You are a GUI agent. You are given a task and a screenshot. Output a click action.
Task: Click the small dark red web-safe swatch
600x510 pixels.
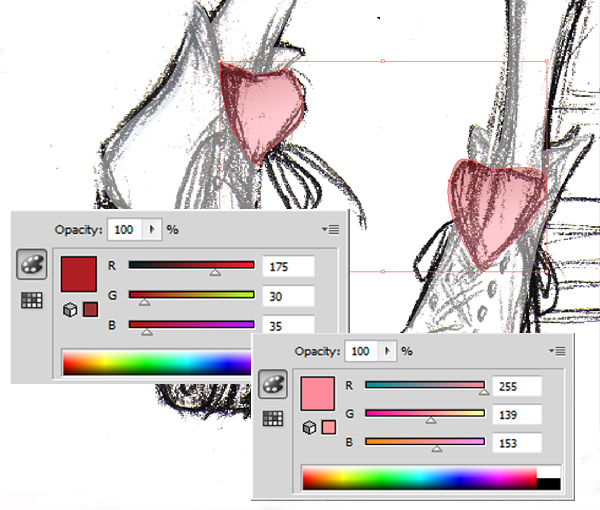point(90,309)
